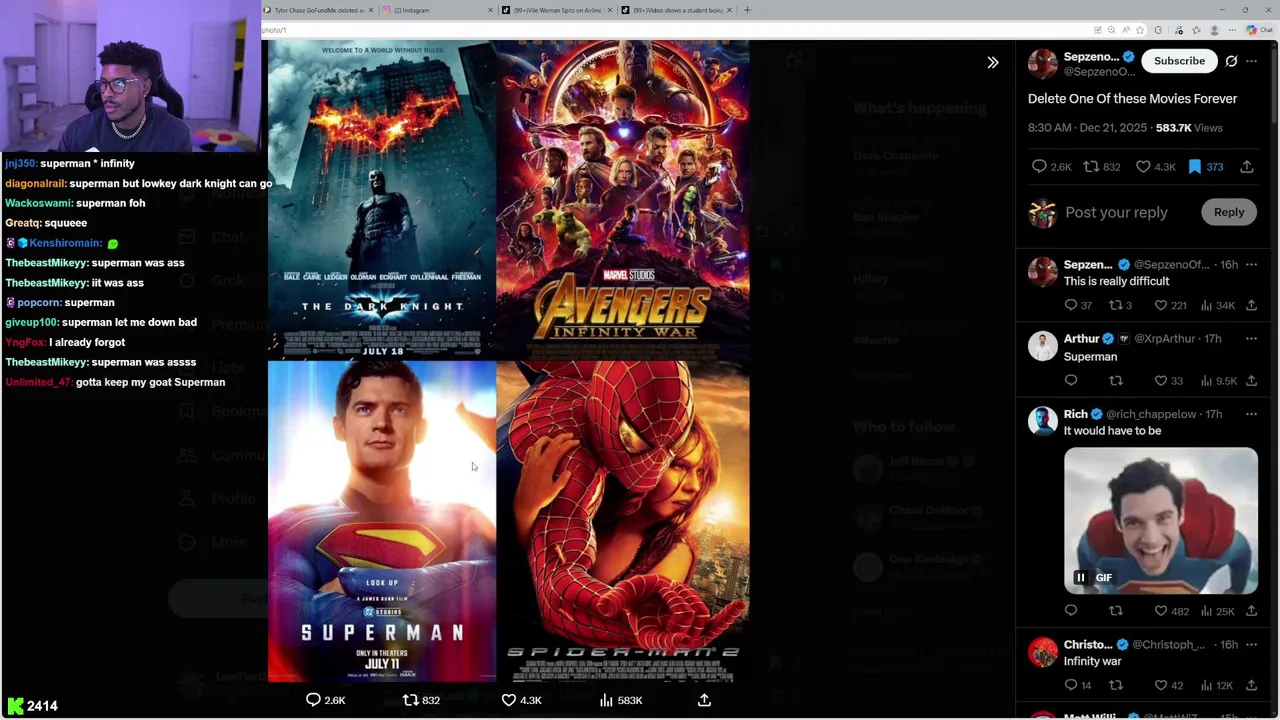Toggle the bookmark showing 373
The width and height of the screenshot is (1280, 720).
point(1205,167)
